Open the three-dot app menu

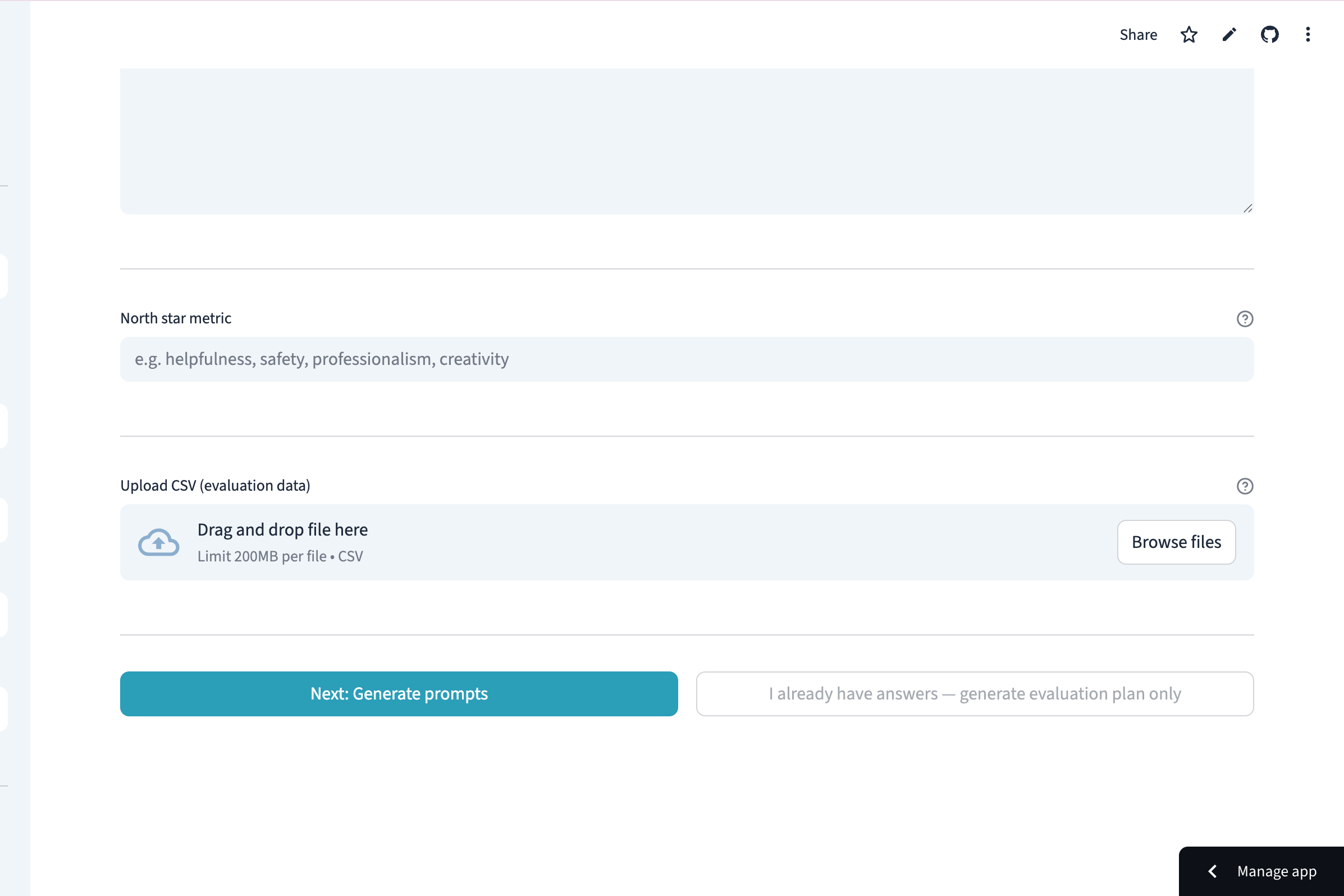pos(1308,35)
